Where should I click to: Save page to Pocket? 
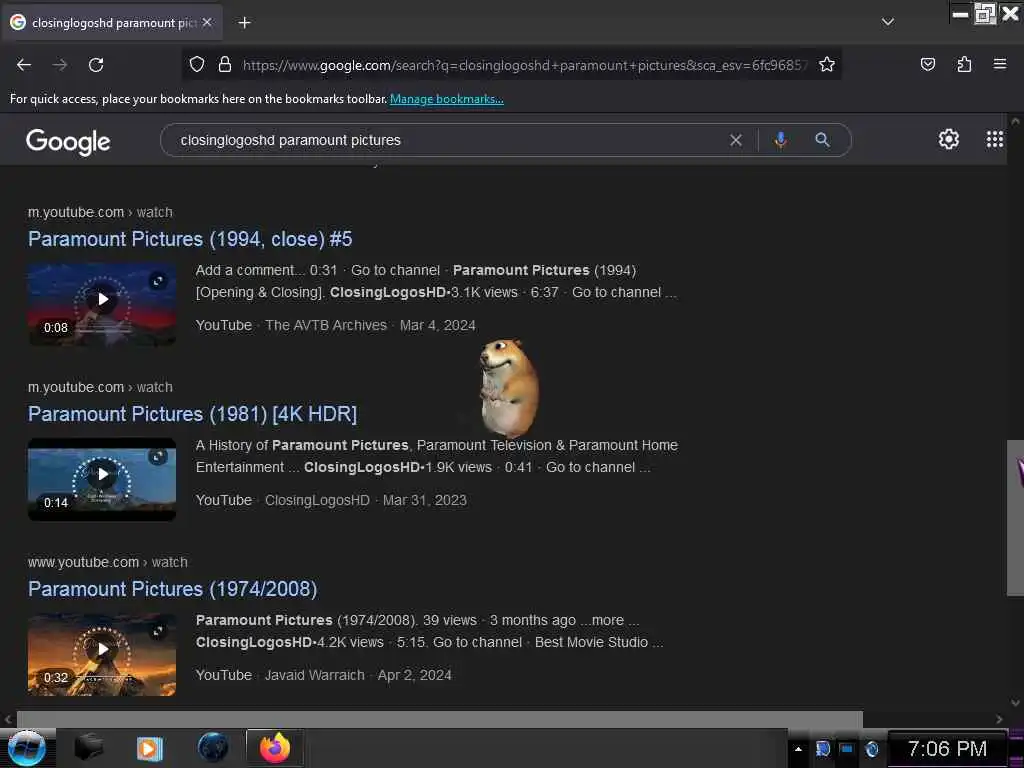(927, 64)
